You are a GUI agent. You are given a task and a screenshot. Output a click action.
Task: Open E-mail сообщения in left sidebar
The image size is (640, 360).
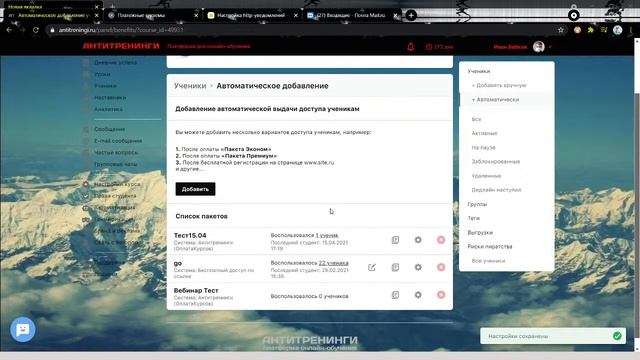coord(118,141)
